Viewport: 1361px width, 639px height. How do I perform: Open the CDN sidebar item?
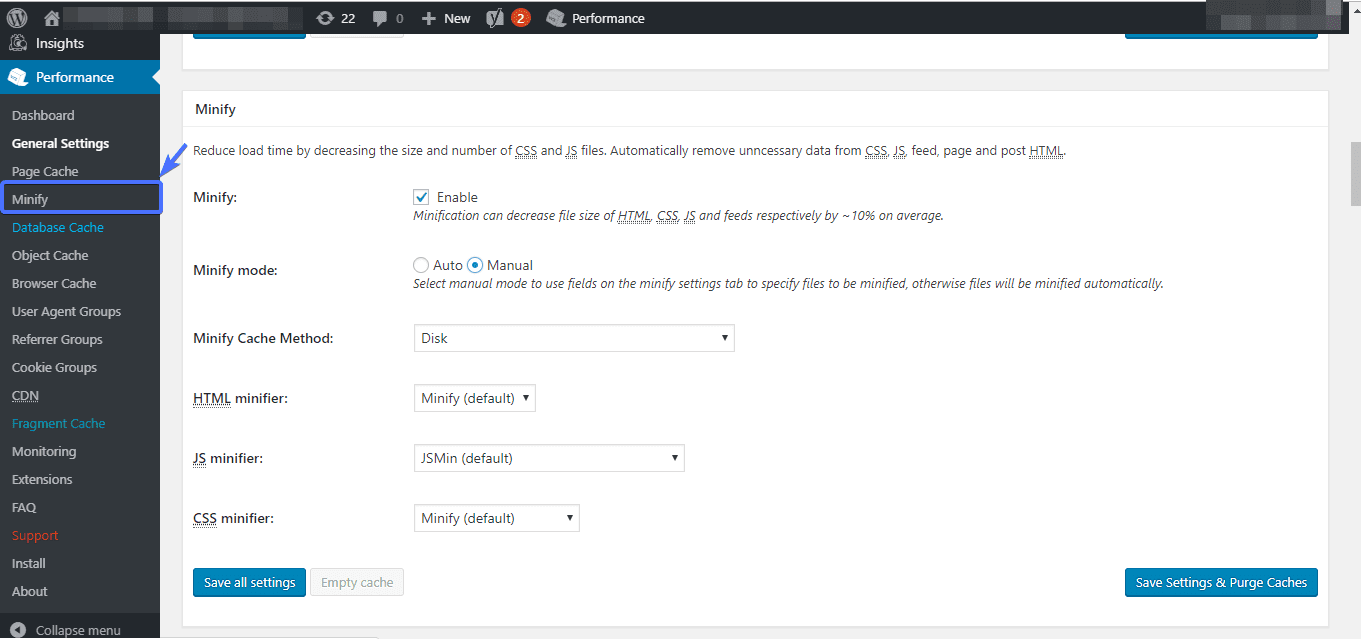point(25,395)
